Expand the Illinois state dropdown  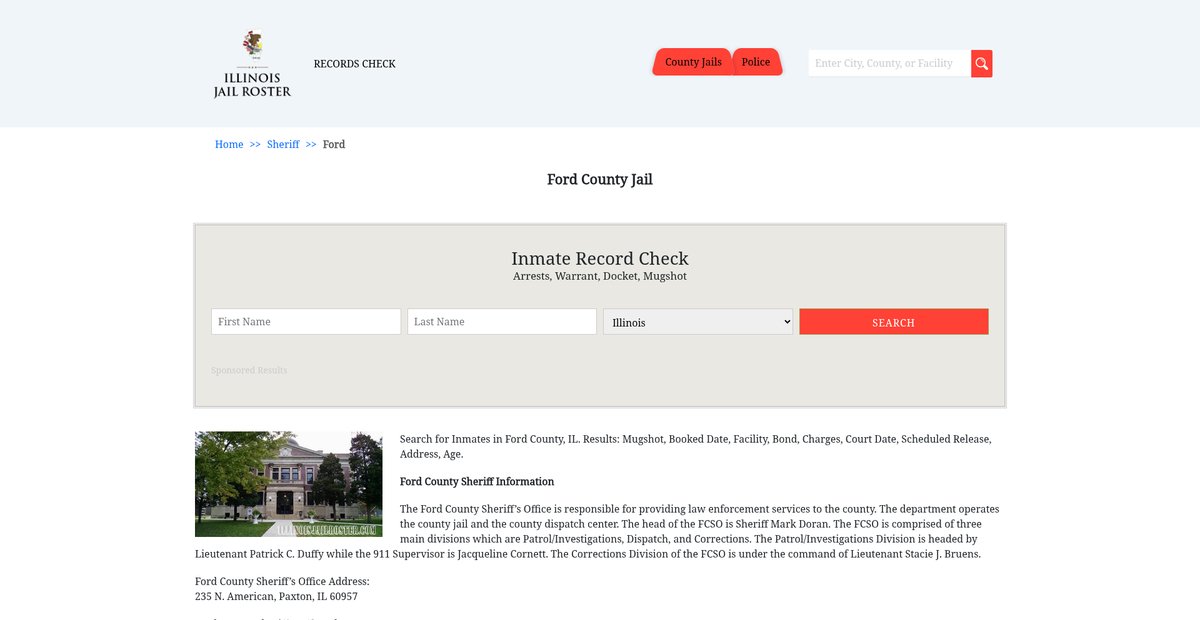pos(698,322)
